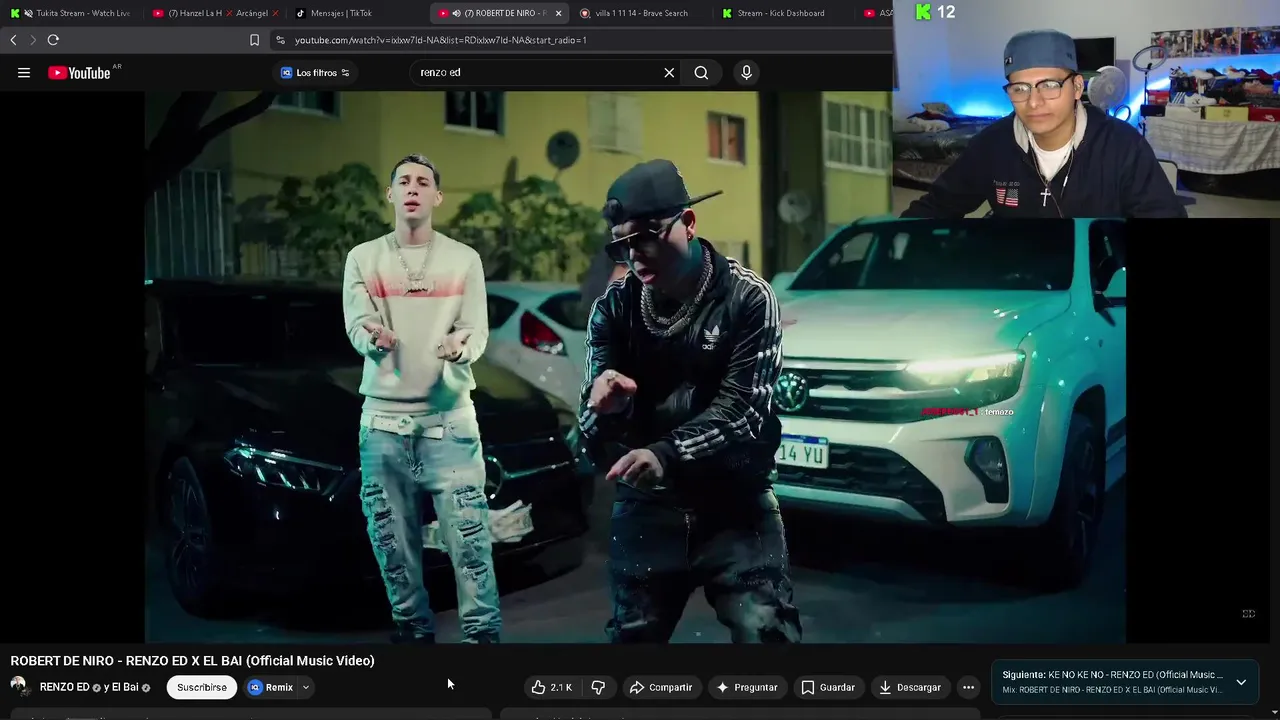
Task: Expand the Siguiente playlist panel chevron
Action: [1241, 682]
